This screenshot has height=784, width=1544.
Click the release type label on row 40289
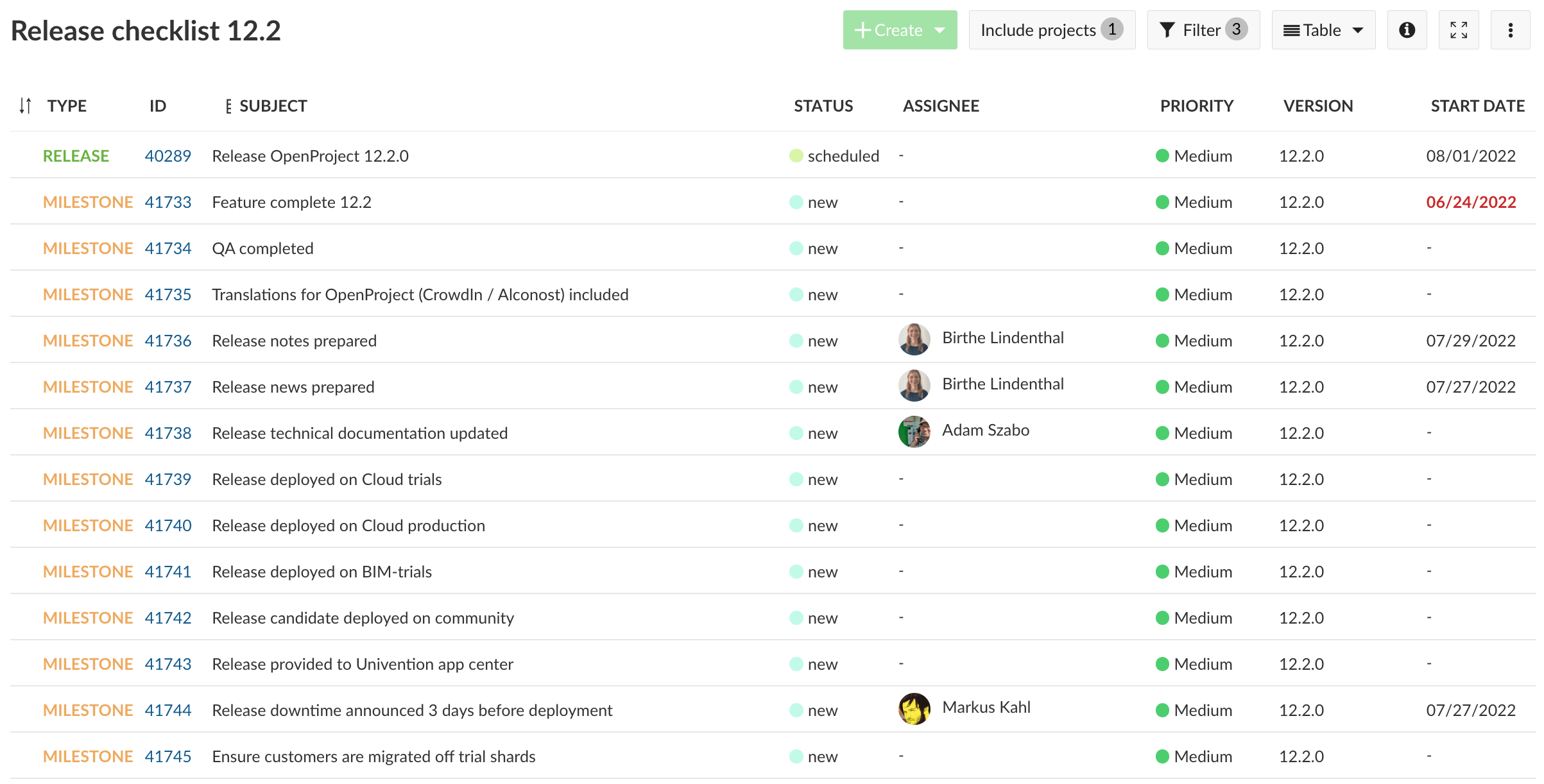tap(75, 155)
